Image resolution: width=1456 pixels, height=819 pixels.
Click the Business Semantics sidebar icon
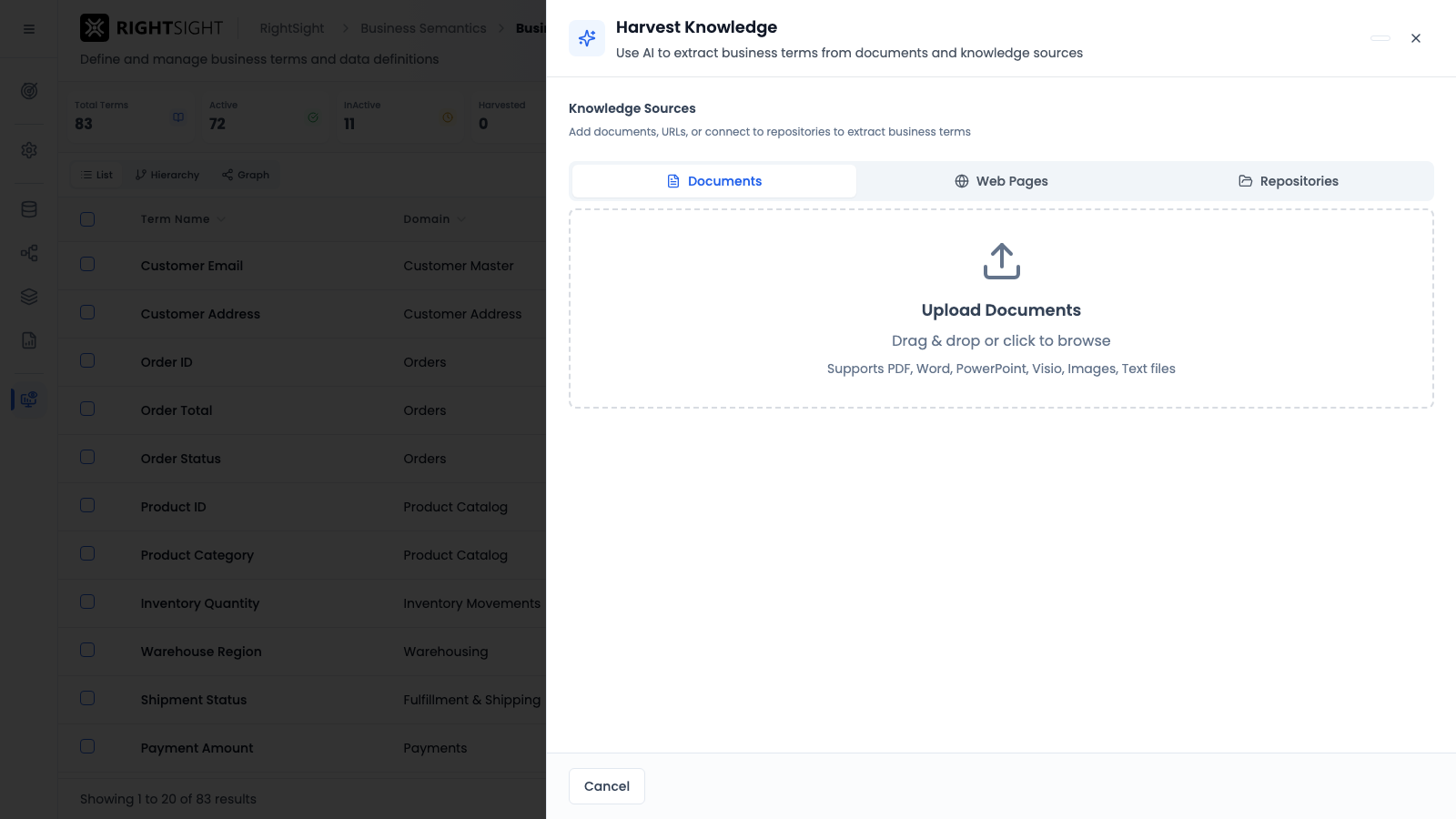click(x=29, y=399)
